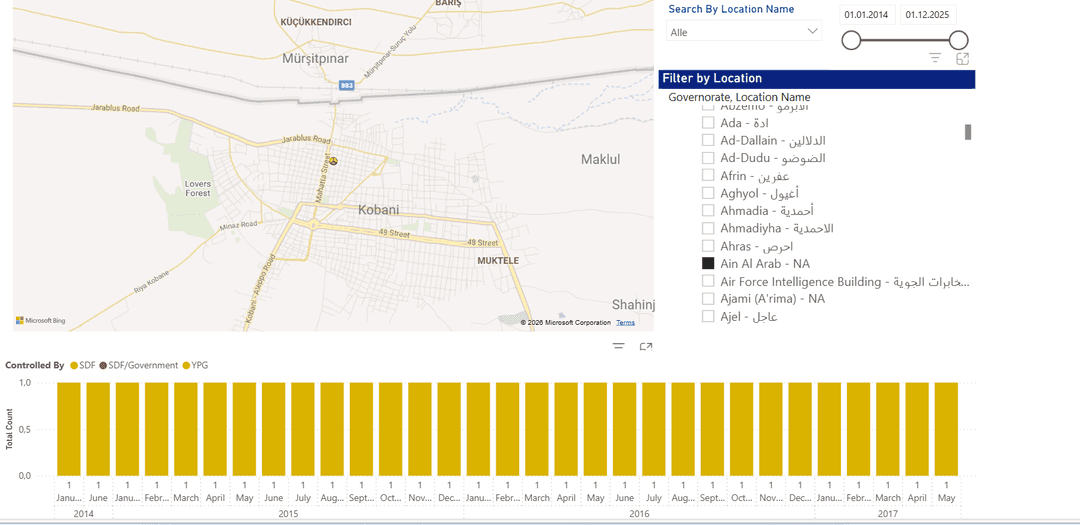1080x525 pixels.
Task: Click the location list scrollbar thumb
Action: pyautogui.click(x=967, y=132)
